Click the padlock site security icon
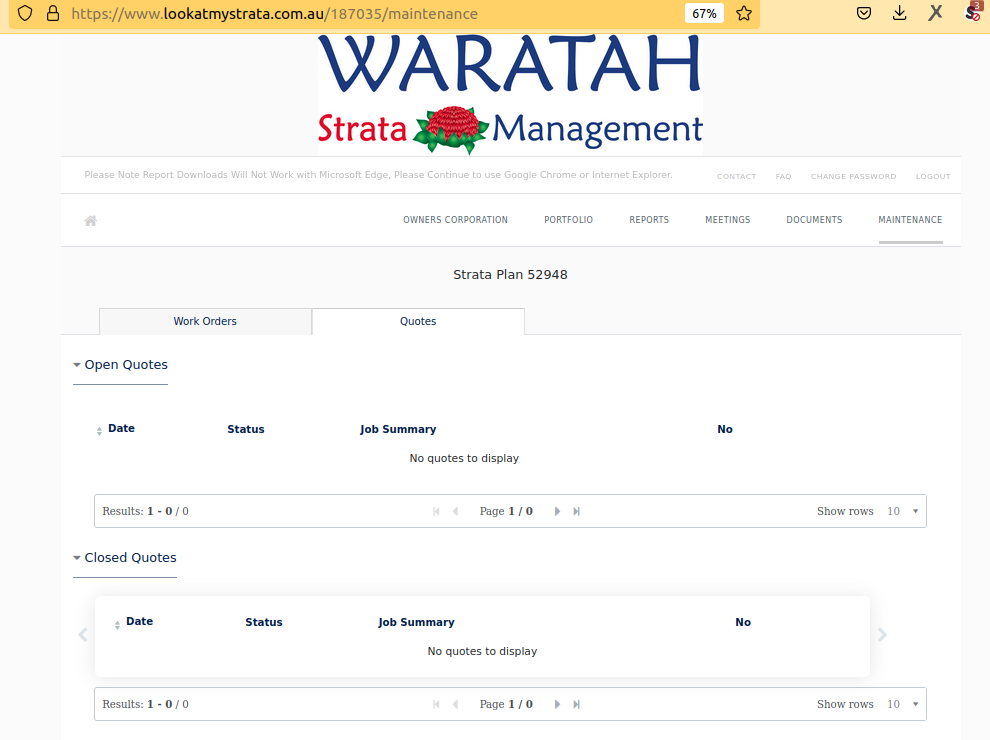This screenshot has height=740, width=990. click(x=53, y=13)
